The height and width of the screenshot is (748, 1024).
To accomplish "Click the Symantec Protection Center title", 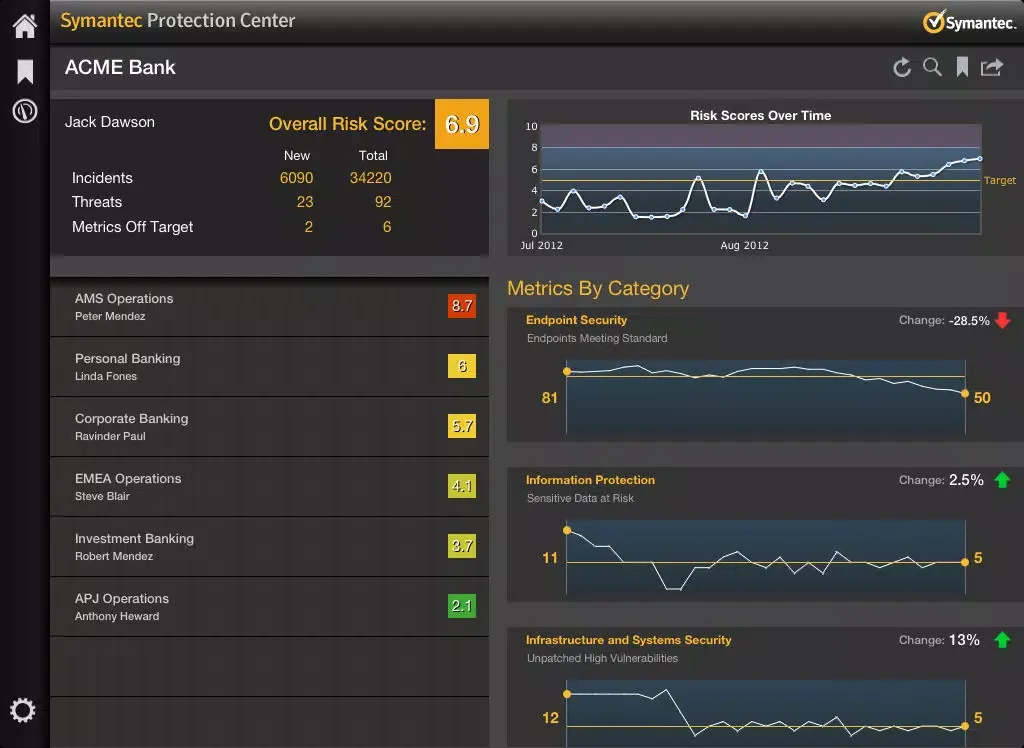I will pos(178,20).
